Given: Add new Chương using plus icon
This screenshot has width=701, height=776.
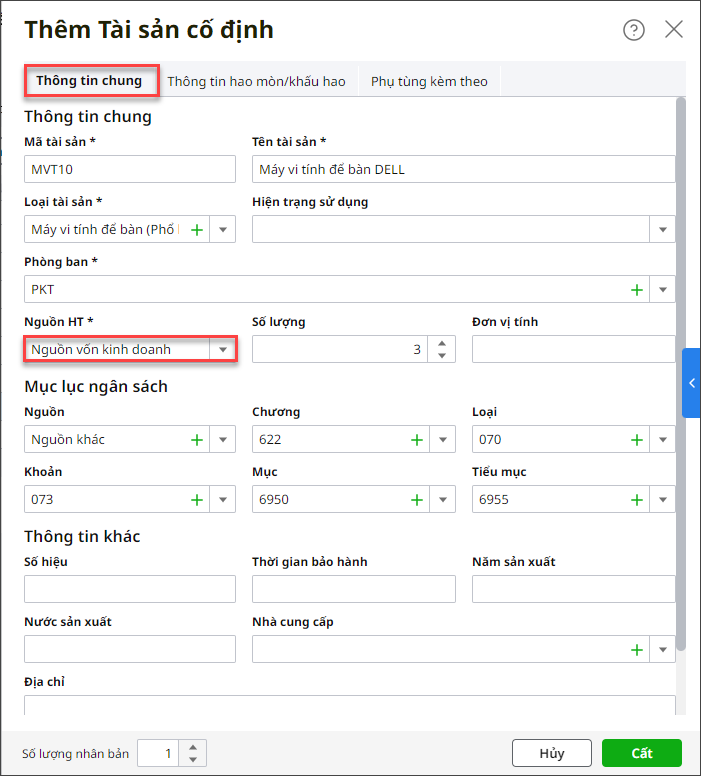Looking at the screenshot, I should (x=417, y=440).
